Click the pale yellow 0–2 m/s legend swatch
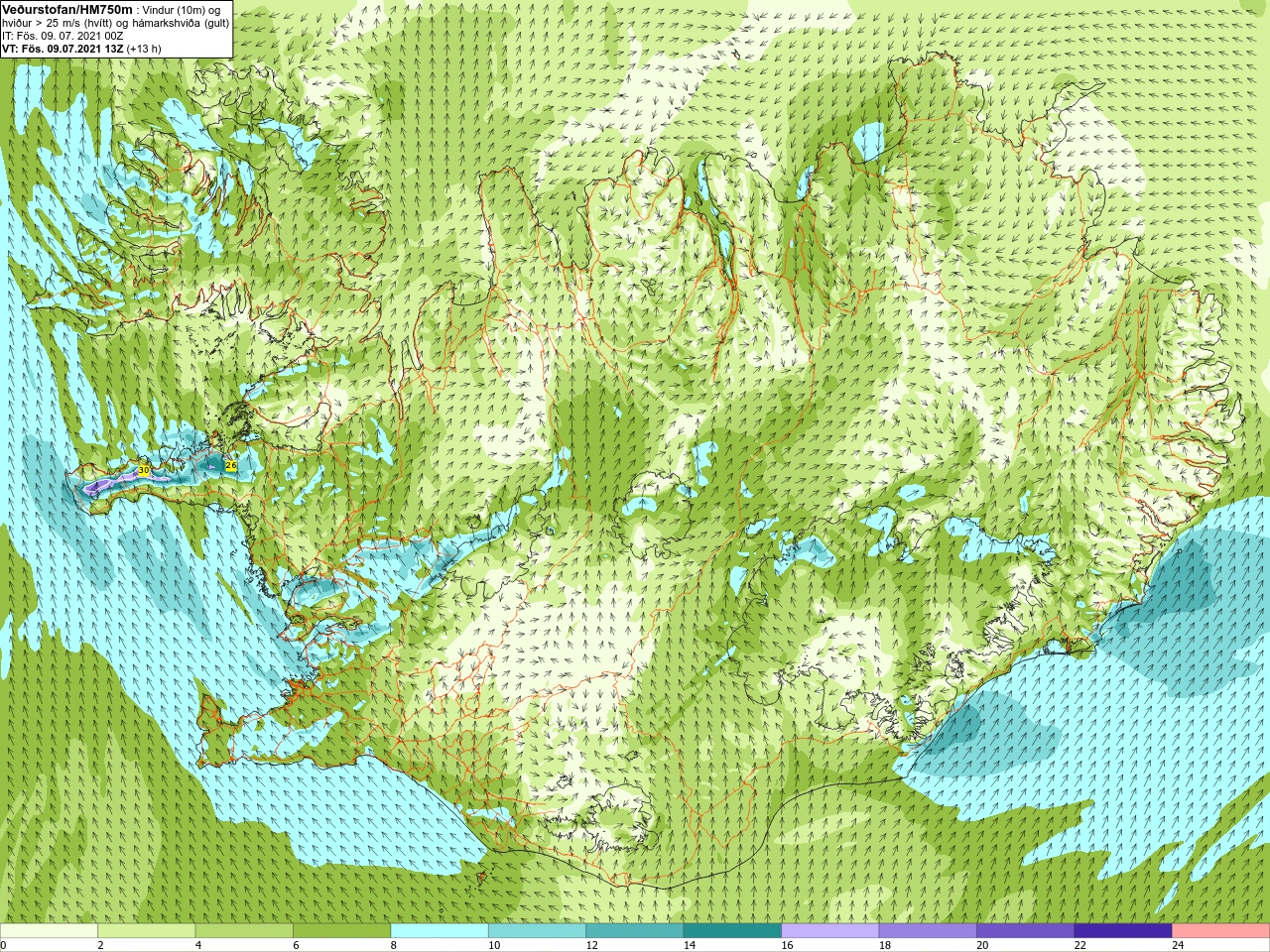 [x=49, y=931]
